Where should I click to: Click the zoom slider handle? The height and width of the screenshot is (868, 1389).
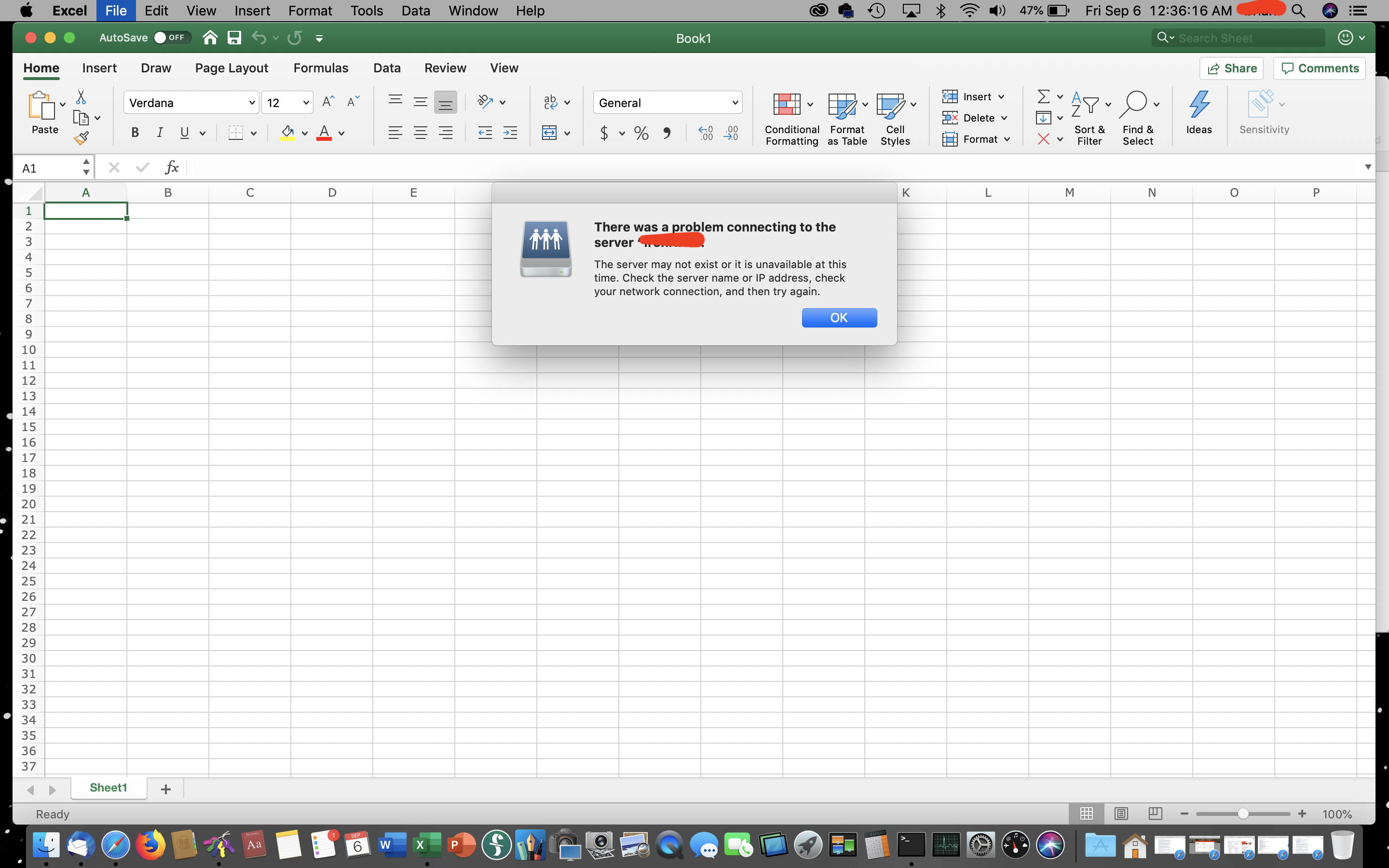(x=1243, y=814)
